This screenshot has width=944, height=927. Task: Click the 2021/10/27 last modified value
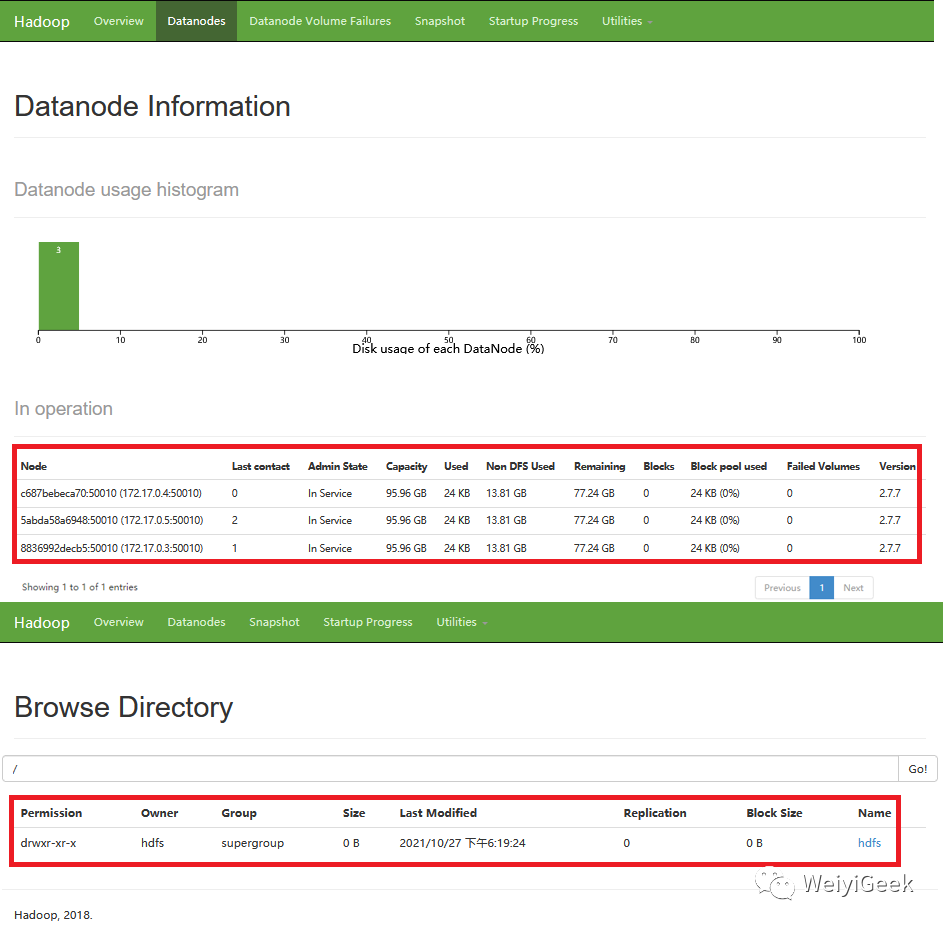[462, 843]
